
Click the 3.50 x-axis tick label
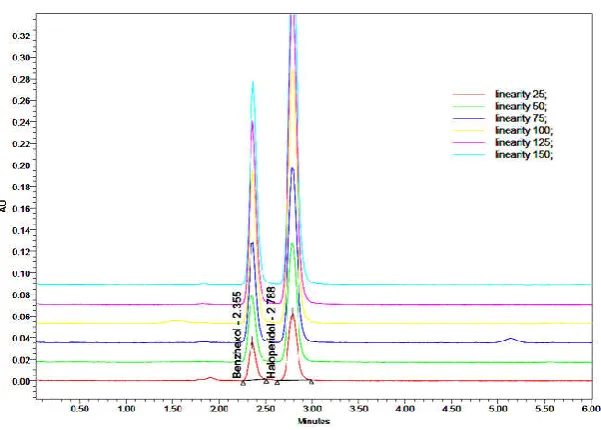pyautogui.click(x=359, y=409)
